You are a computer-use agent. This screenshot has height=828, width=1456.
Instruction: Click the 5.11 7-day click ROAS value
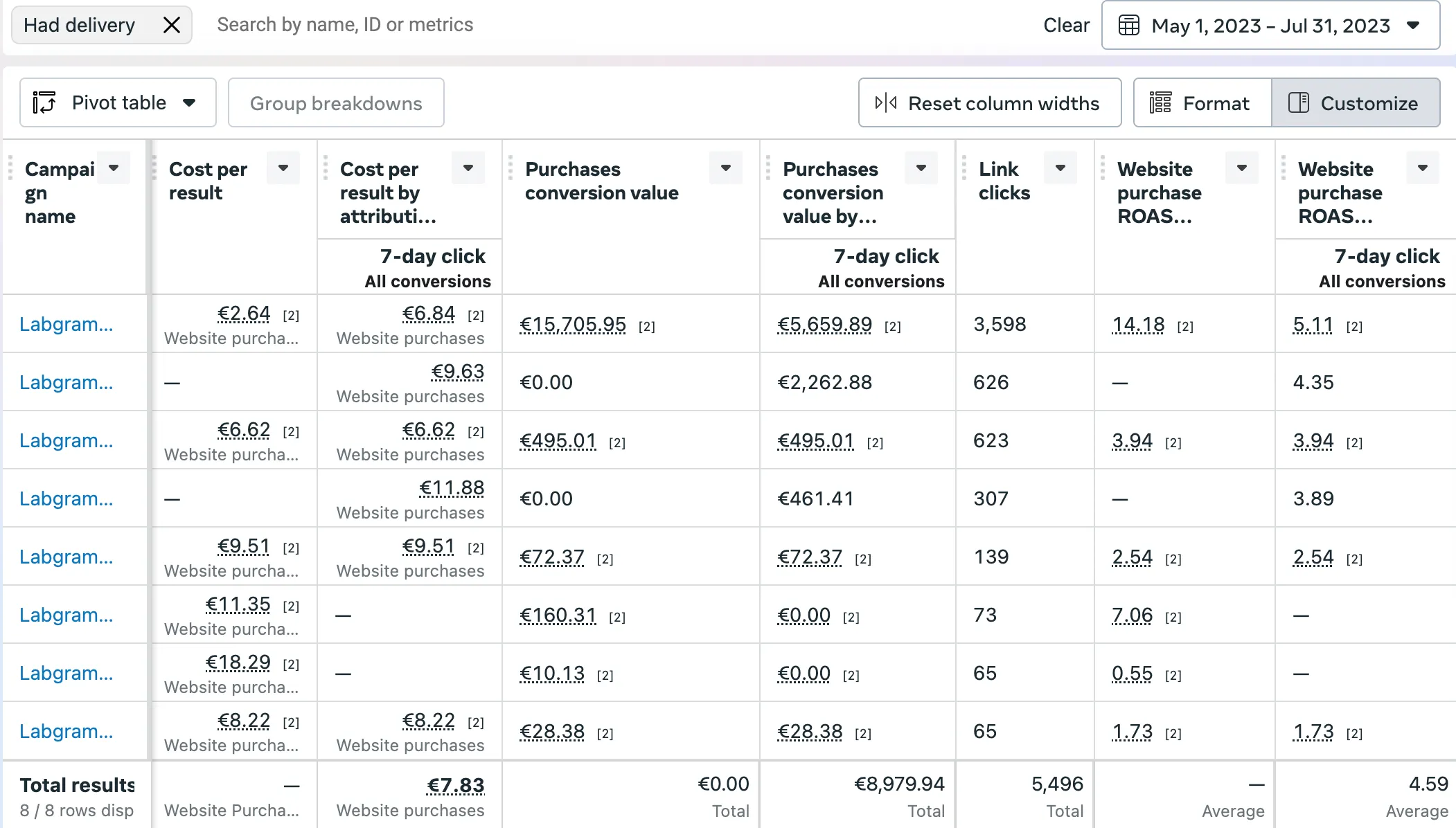[x=1313, y=325]
